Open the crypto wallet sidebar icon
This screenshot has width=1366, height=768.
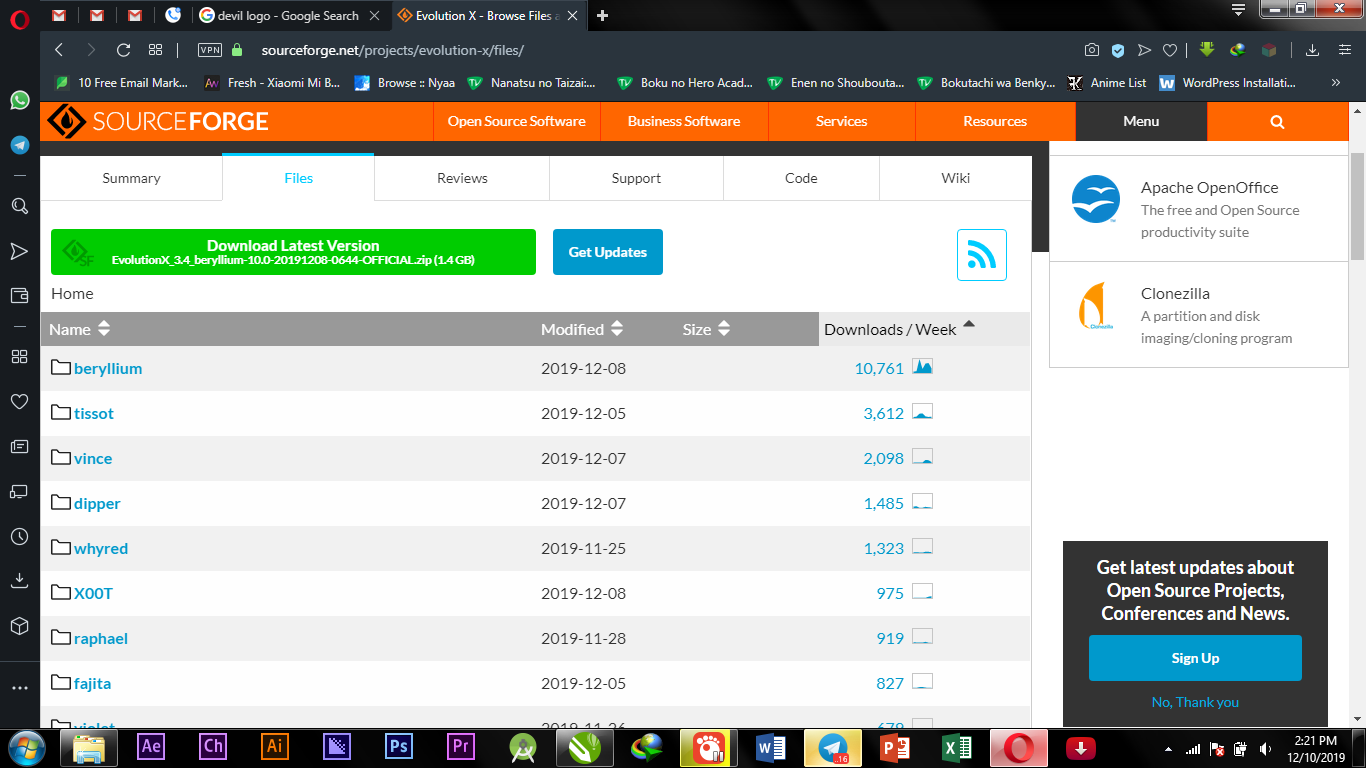(19, 296)
